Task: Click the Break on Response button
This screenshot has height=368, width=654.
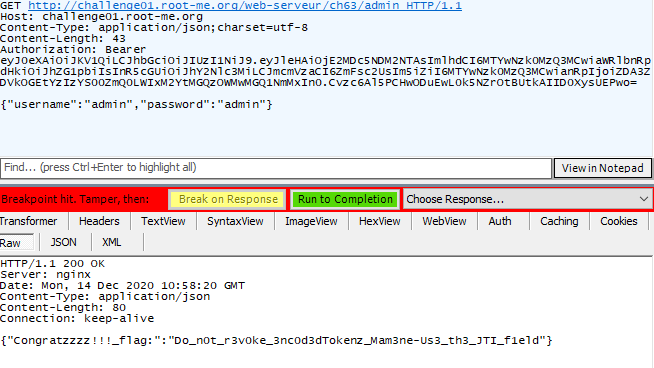Action: click(228, 199)
